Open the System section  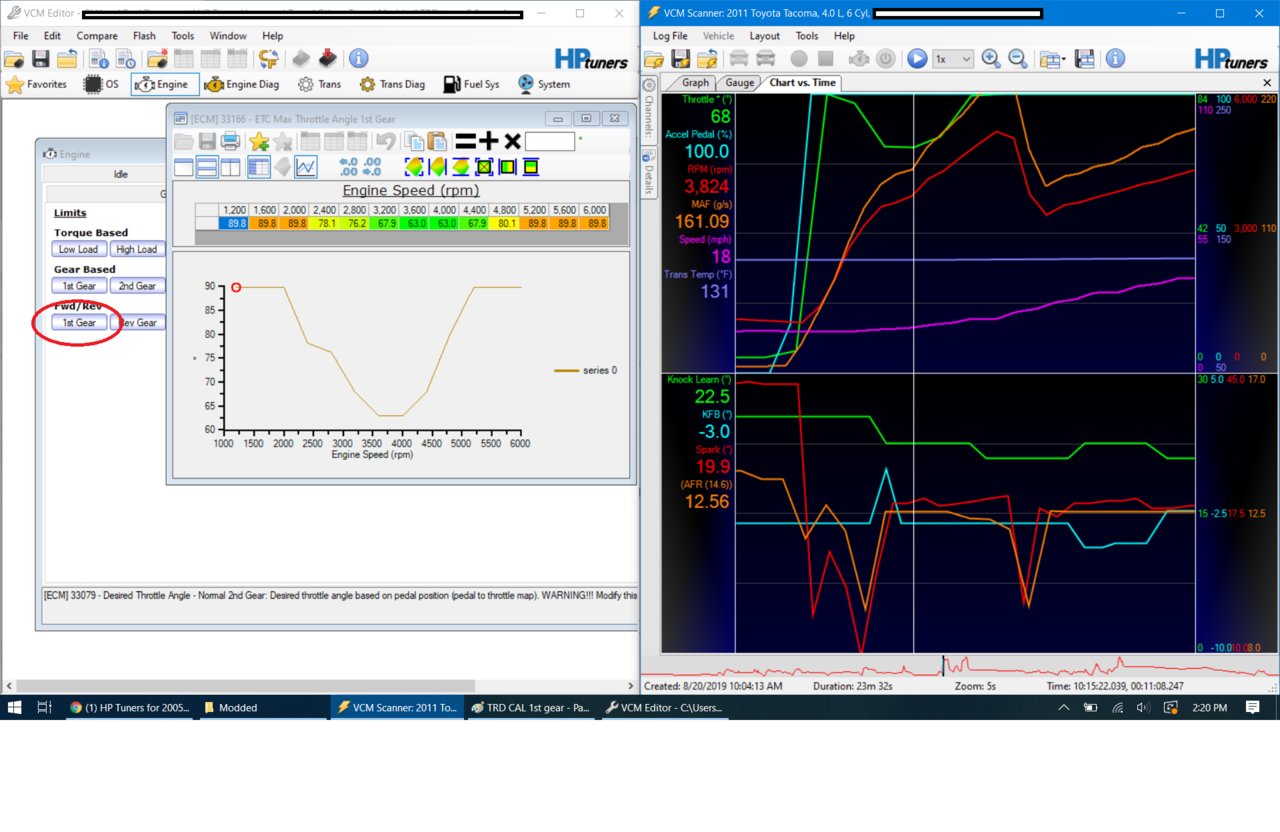coord(542,84)
